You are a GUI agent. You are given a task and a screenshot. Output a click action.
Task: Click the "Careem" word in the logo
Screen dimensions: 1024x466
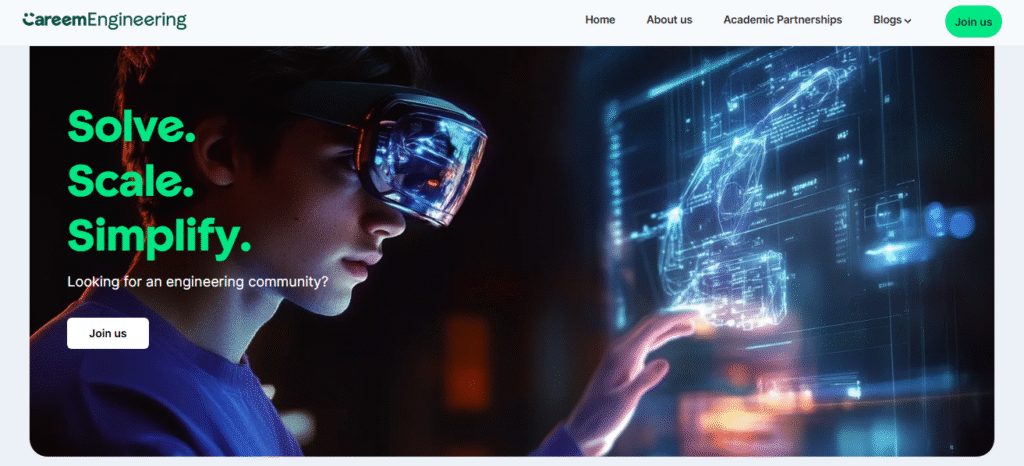coord(54,20)
